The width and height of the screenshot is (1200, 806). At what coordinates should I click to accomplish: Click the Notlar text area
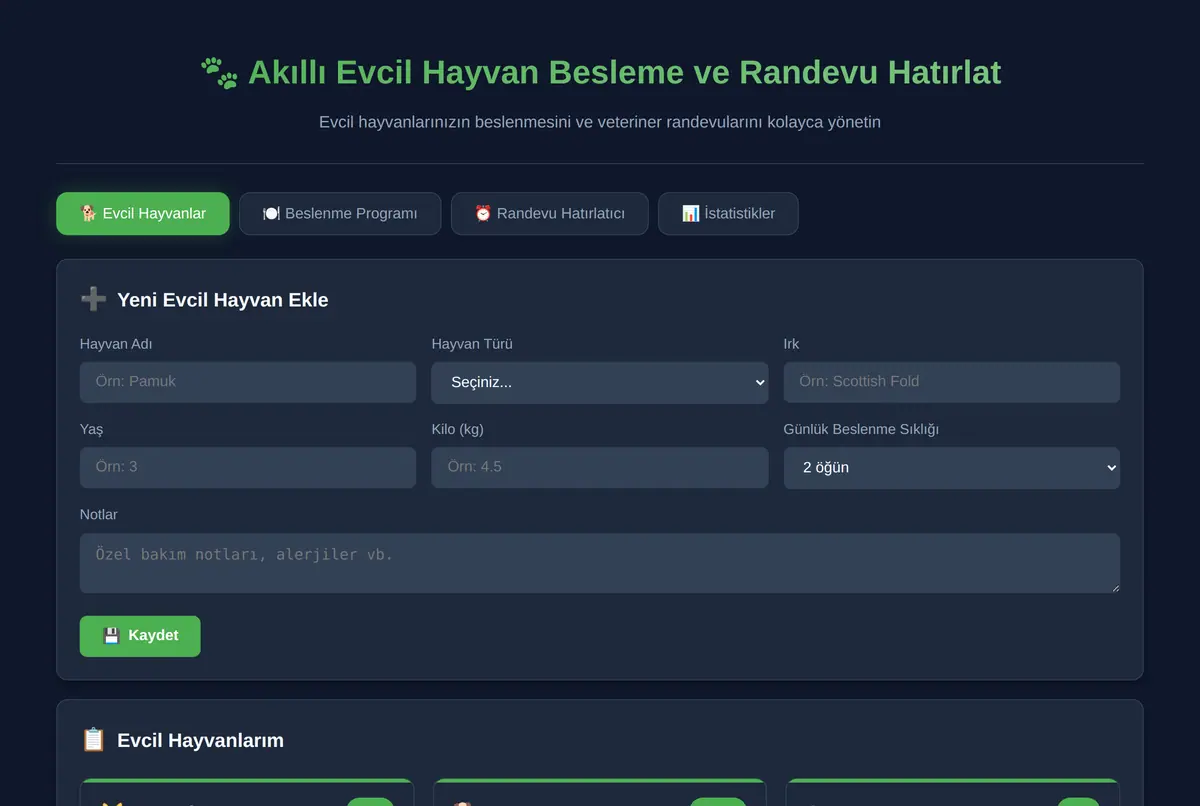600,563
